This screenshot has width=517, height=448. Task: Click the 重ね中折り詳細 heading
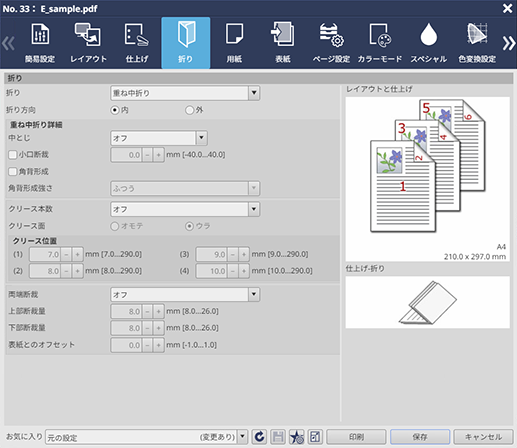(x=36, y=125)
